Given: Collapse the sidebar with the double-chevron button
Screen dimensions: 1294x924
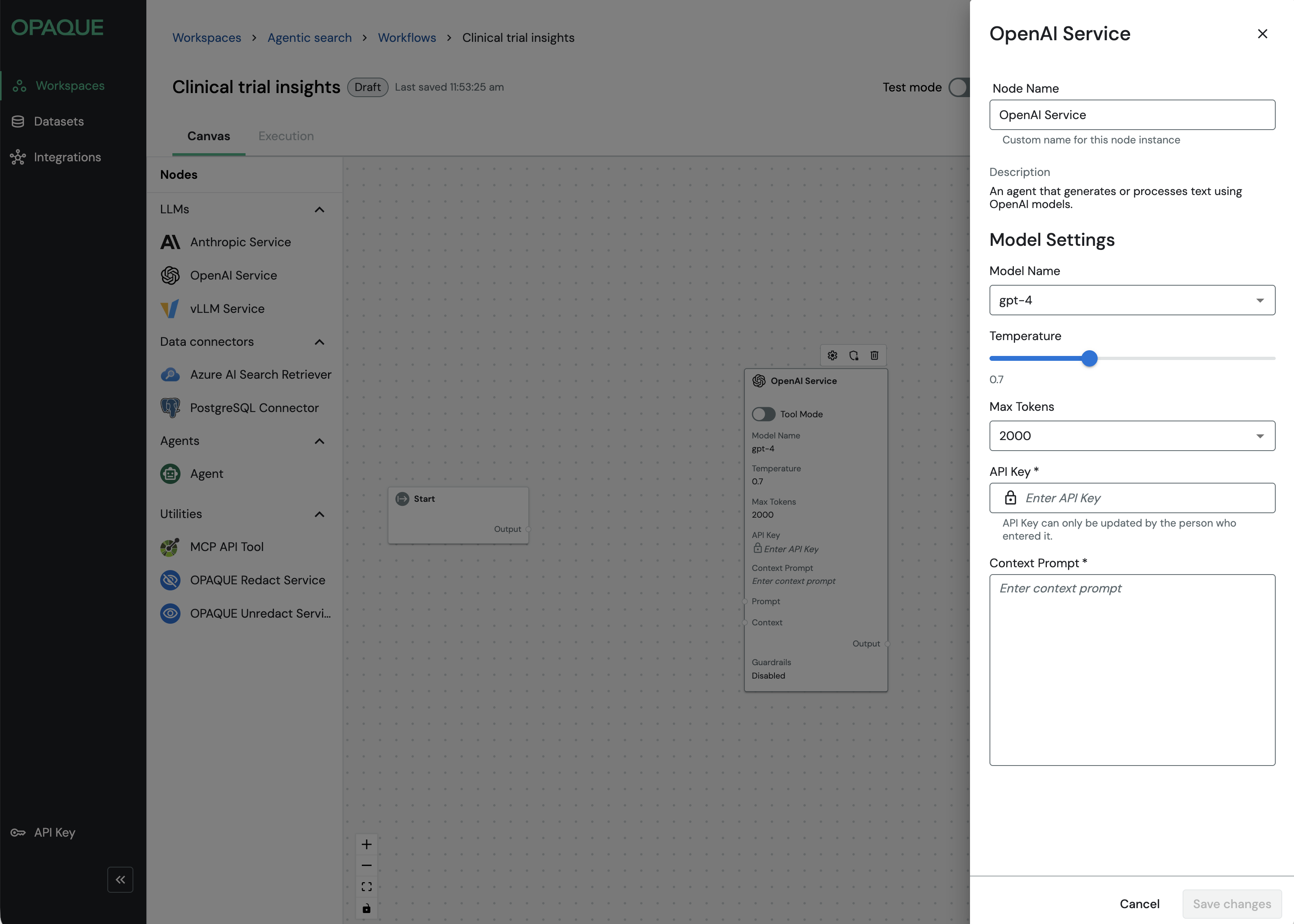Looking at the screenshot, I should tap(120, 880).
